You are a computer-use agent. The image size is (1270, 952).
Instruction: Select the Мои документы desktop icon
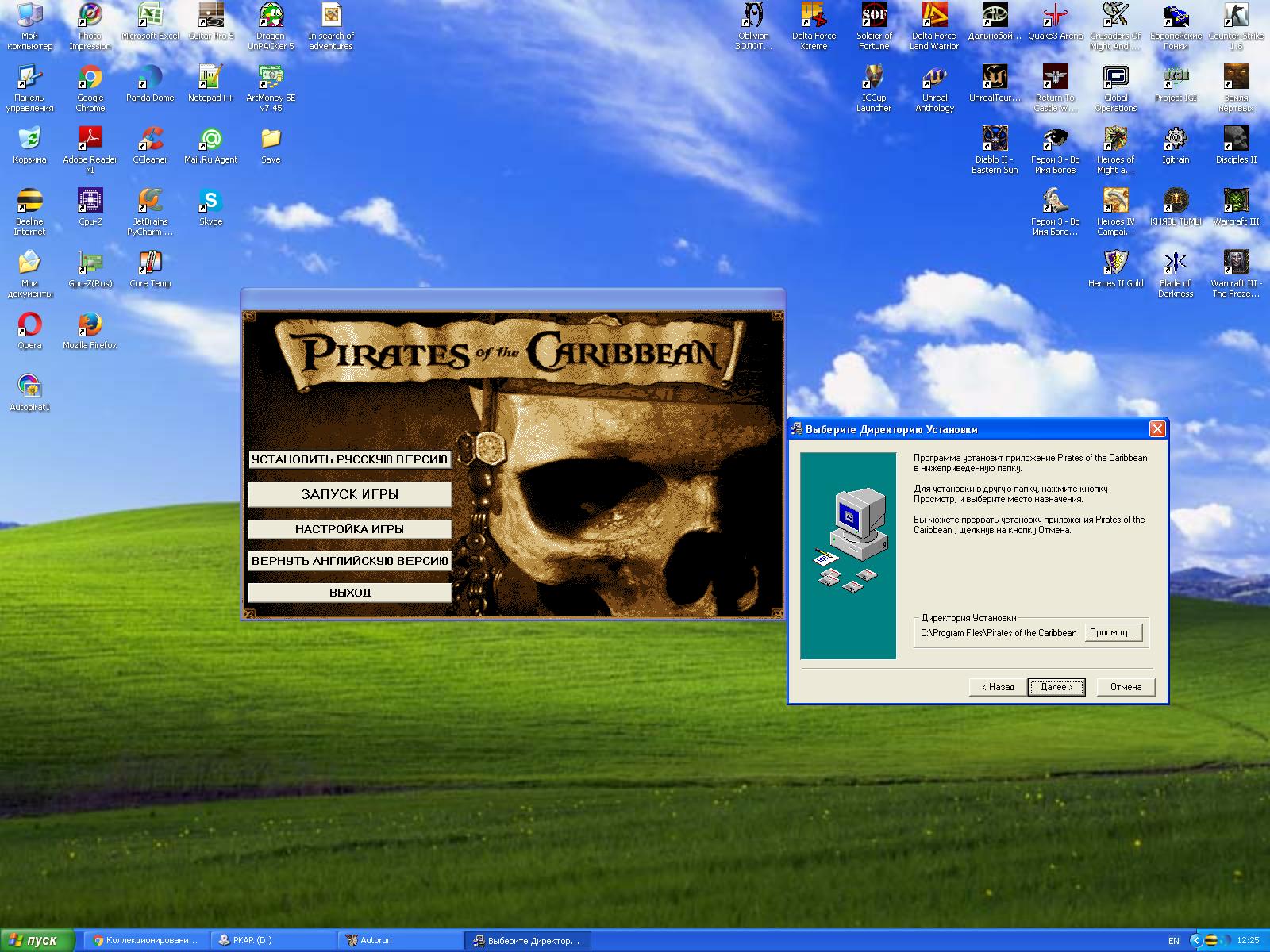click(29, 274)
